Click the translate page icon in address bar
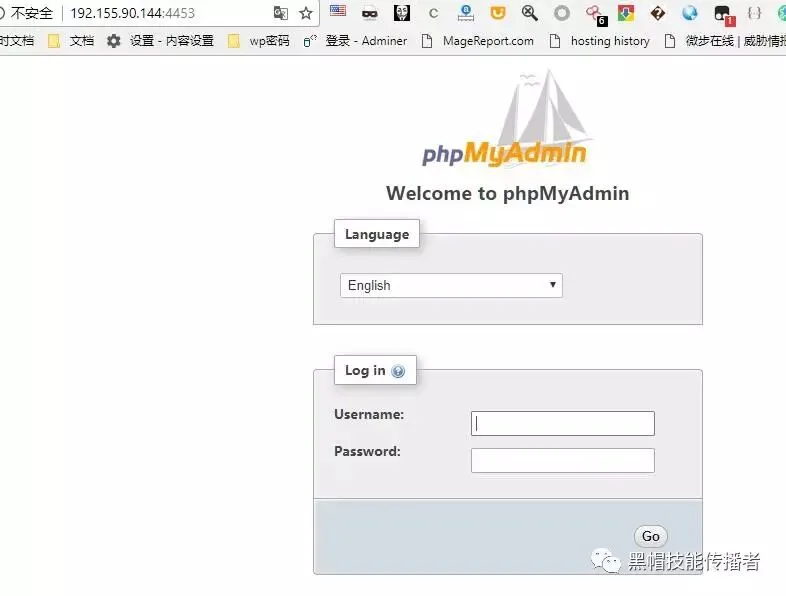The image size is (786, 596). tap(281, 13)
